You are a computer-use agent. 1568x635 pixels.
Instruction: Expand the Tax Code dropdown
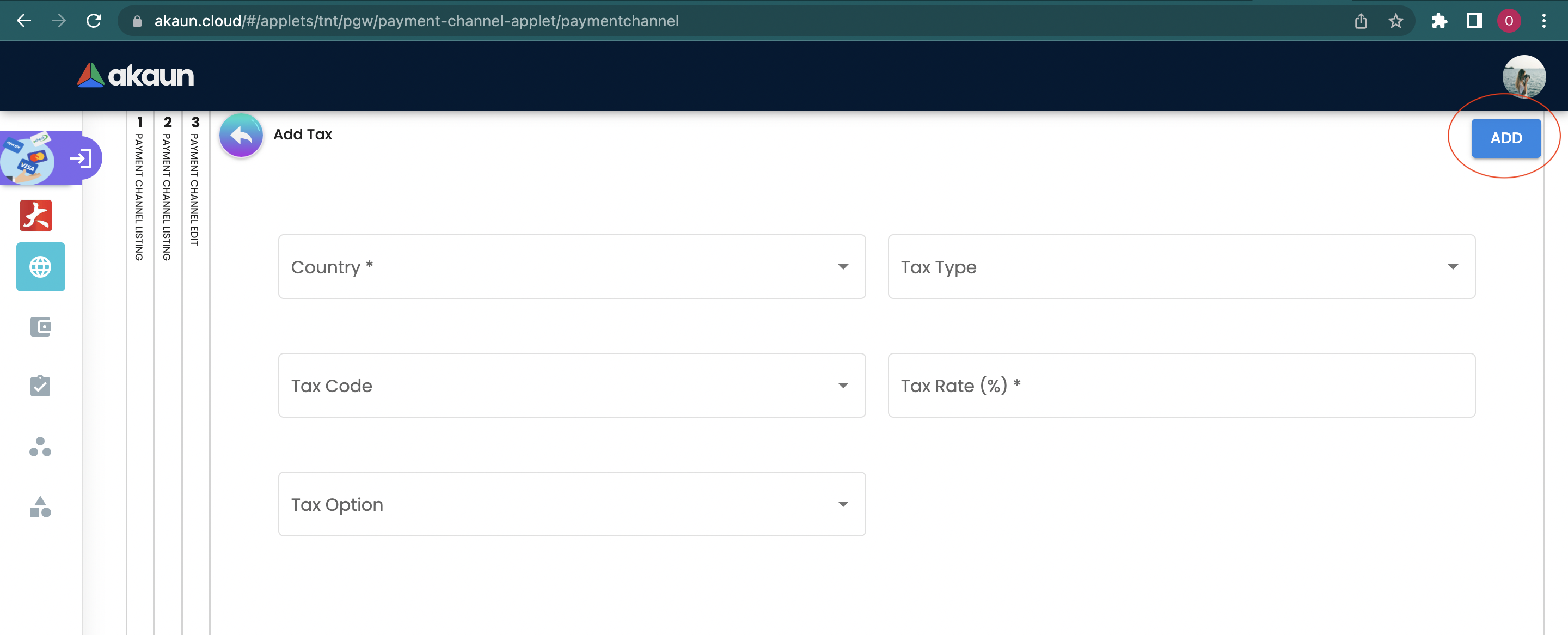pyautogui.click(x=572, y=386)
